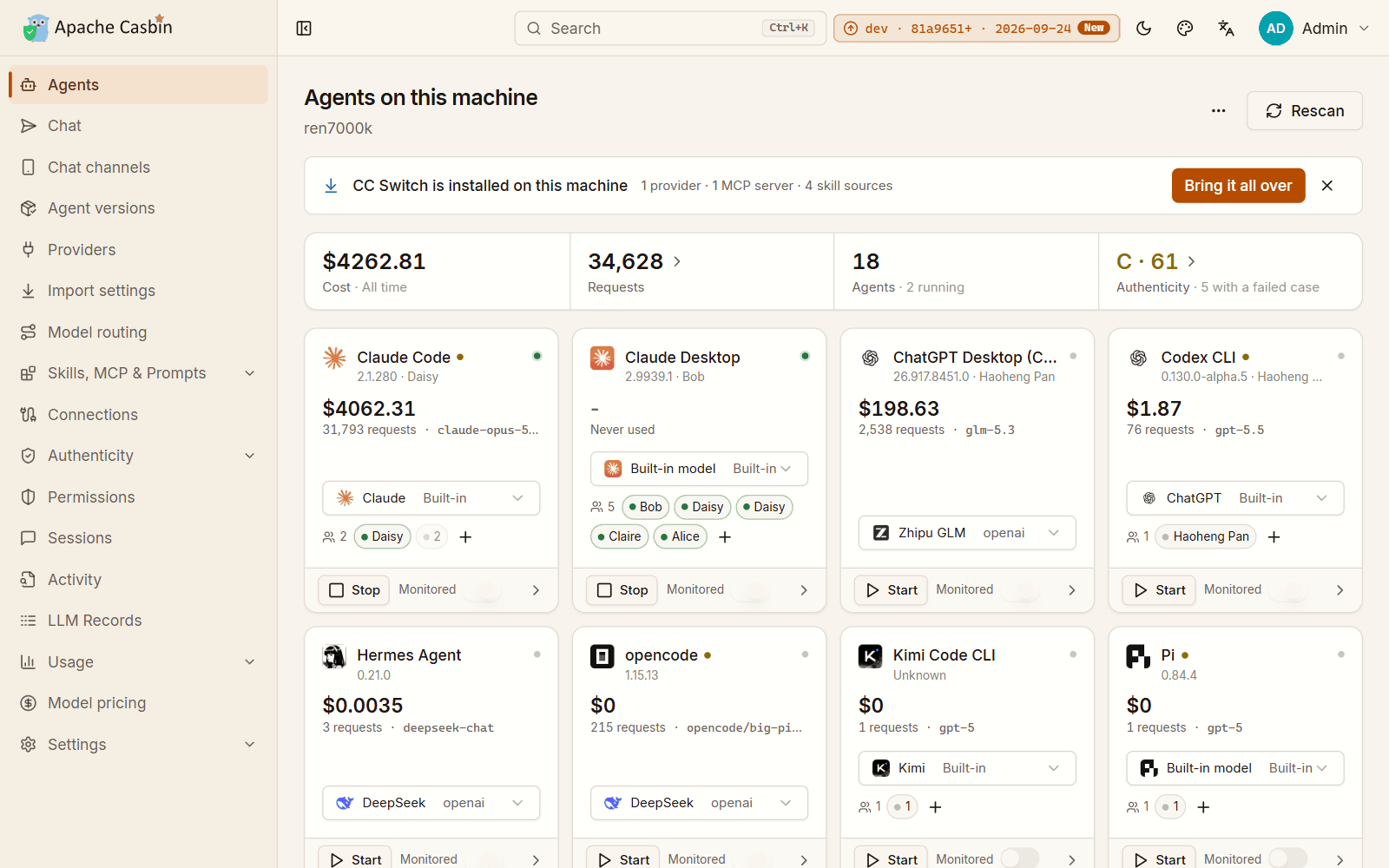
Task: Open the language translation icon
Action: [x=1226, y=29]
